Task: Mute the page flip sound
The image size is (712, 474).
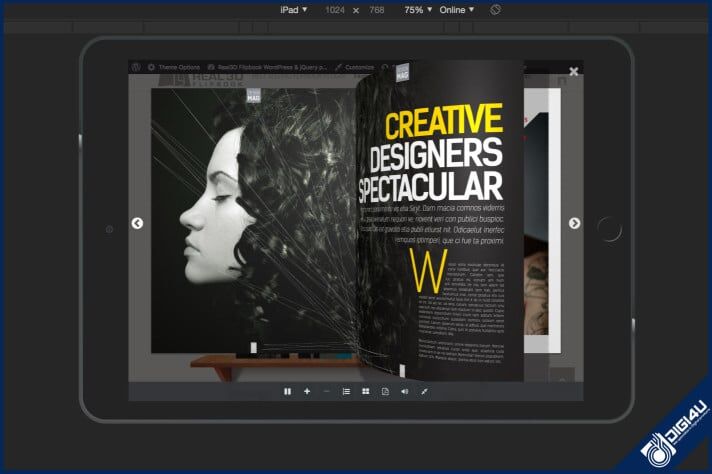Action: click(404, 391)
